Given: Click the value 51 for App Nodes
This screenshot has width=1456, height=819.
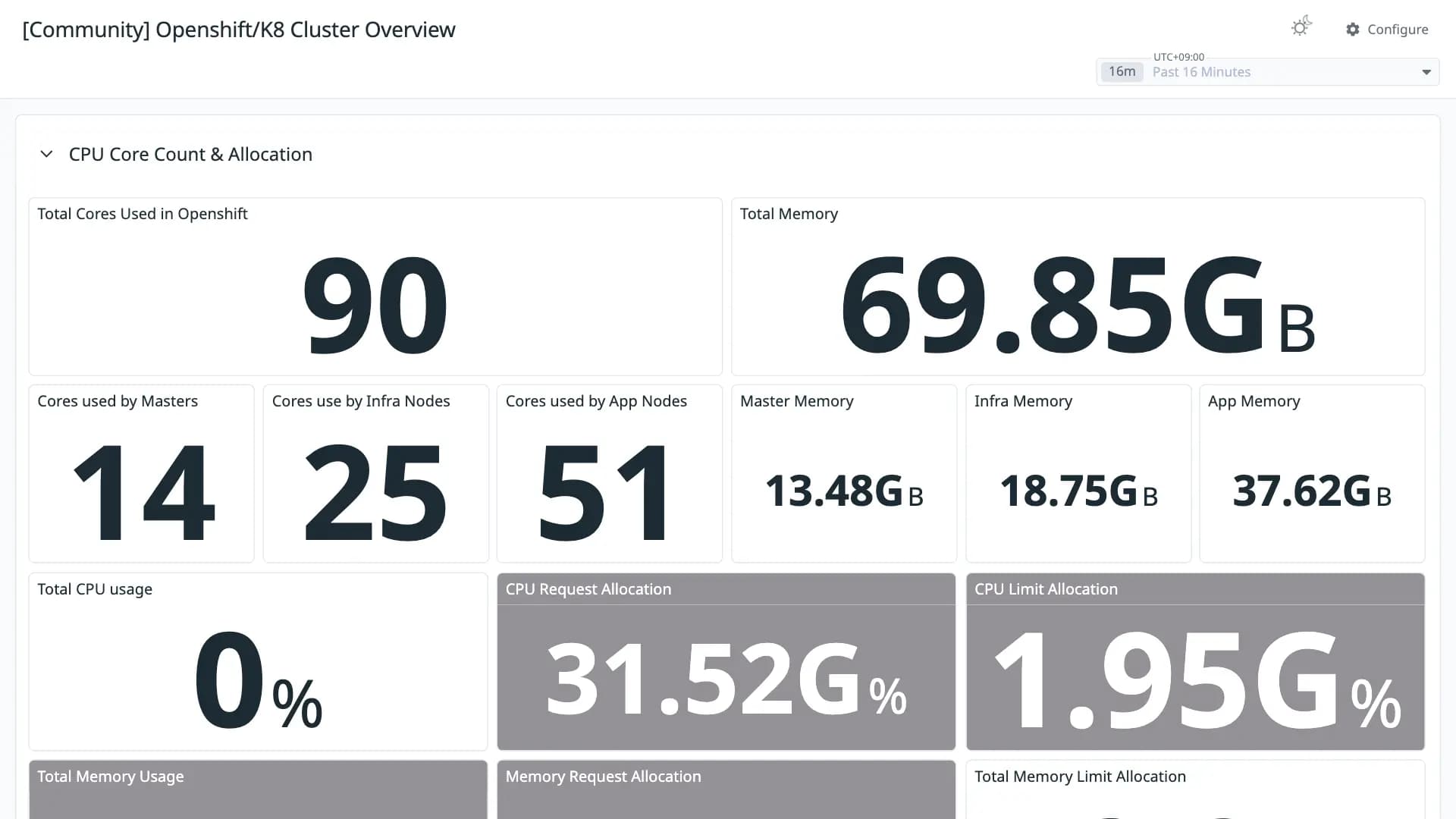Looking at the screenshot, I should pyautogui.click(x=604, y=492).
